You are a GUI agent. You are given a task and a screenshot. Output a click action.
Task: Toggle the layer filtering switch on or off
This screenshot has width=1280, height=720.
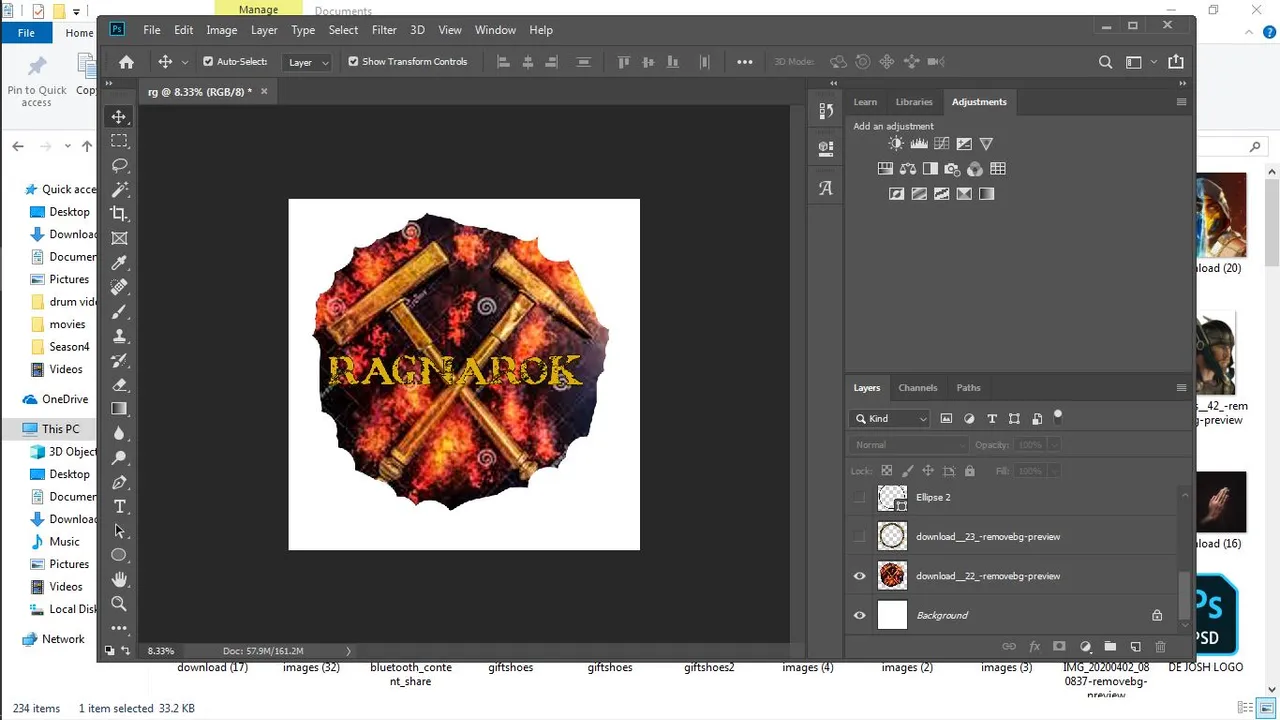[x=1058, y=416]
